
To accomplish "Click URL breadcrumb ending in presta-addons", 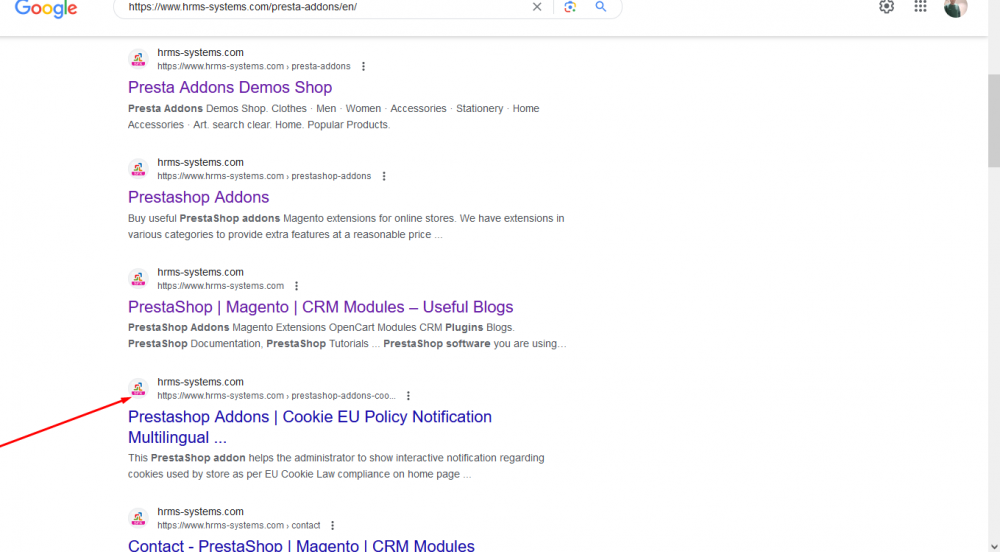I will pos(254,66).
